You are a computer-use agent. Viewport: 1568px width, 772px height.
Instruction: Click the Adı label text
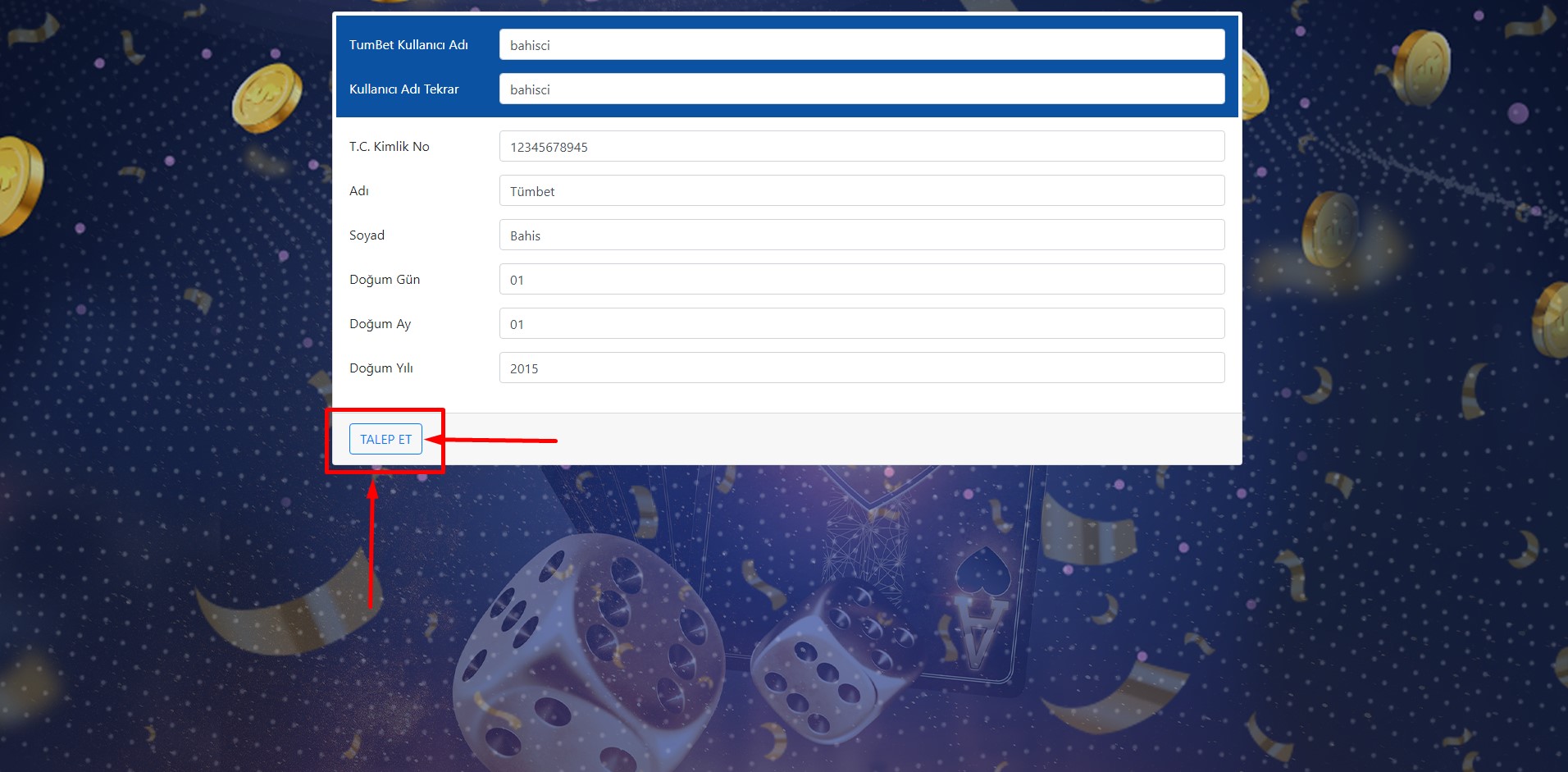tap(358, 191)
